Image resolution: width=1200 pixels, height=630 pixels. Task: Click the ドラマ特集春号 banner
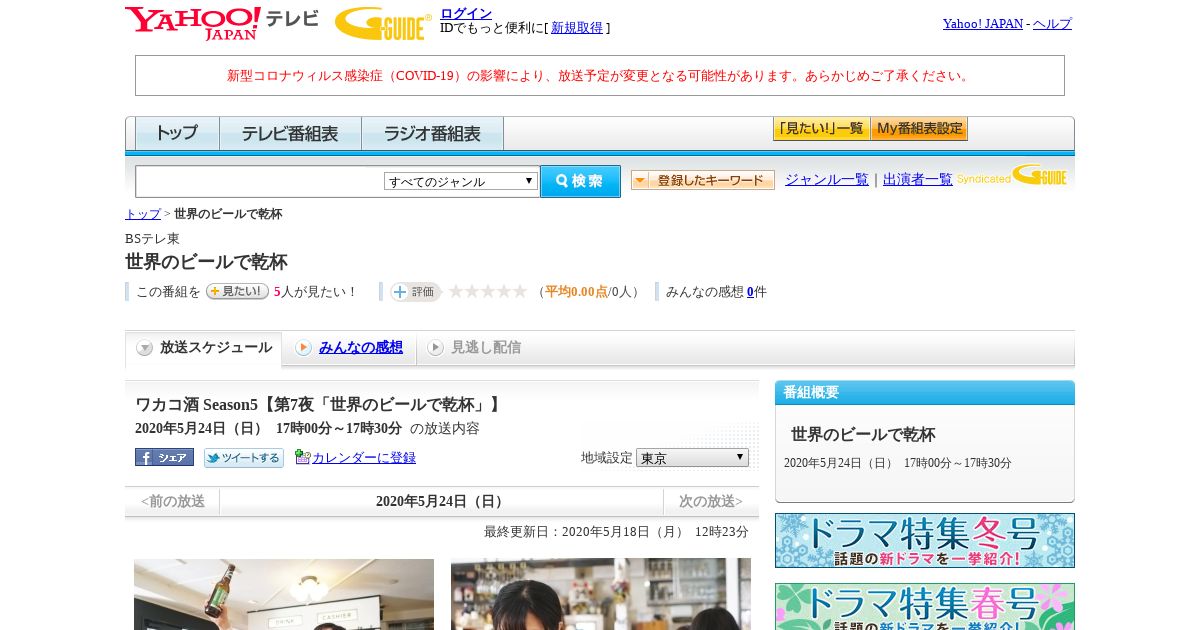[x=925, y=607]
